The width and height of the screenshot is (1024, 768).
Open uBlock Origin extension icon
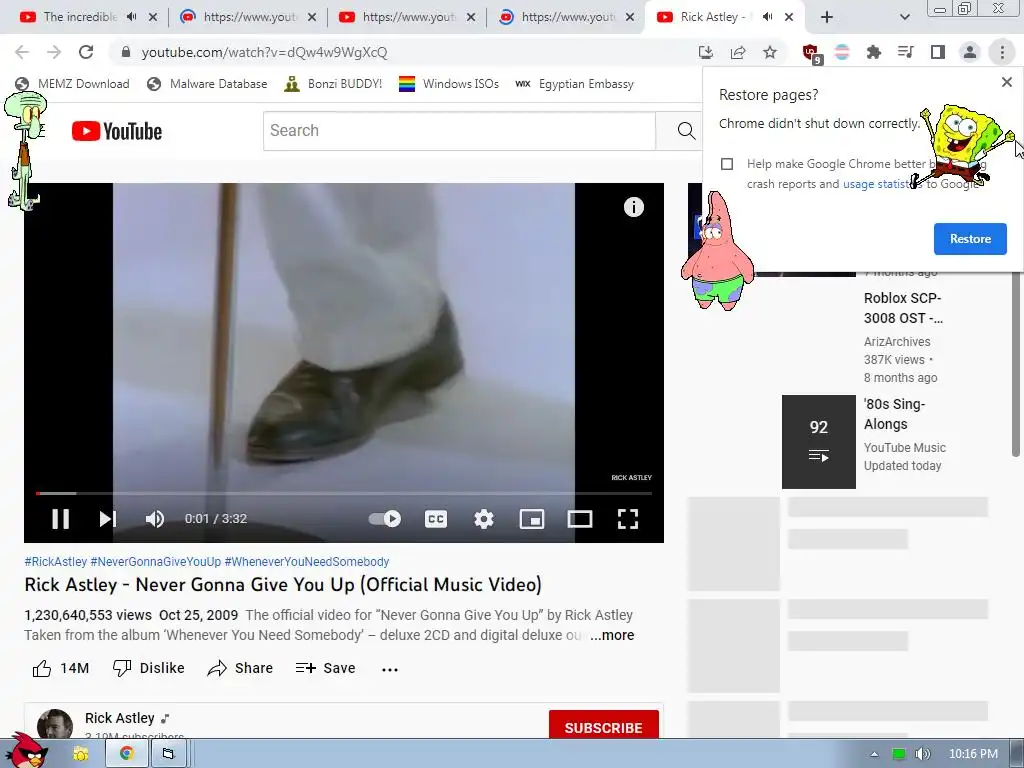point(811,53)
